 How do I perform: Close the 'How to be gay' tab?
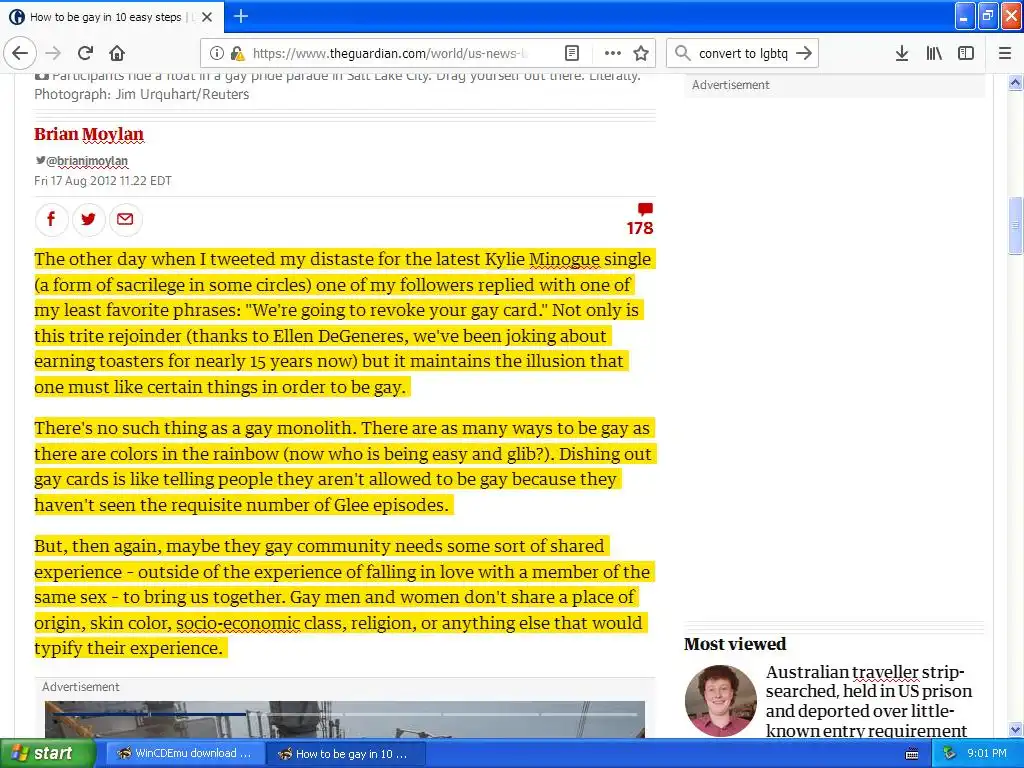coord(207,17)
